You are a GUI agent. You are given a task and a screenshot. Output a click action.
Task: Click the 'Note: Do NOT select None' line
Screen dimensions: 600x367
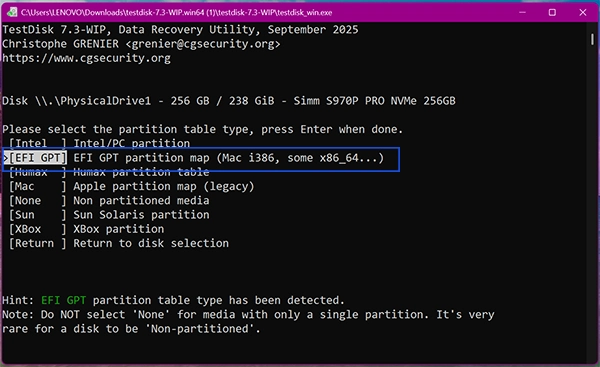pyautogui.click(x=248, y=315)
